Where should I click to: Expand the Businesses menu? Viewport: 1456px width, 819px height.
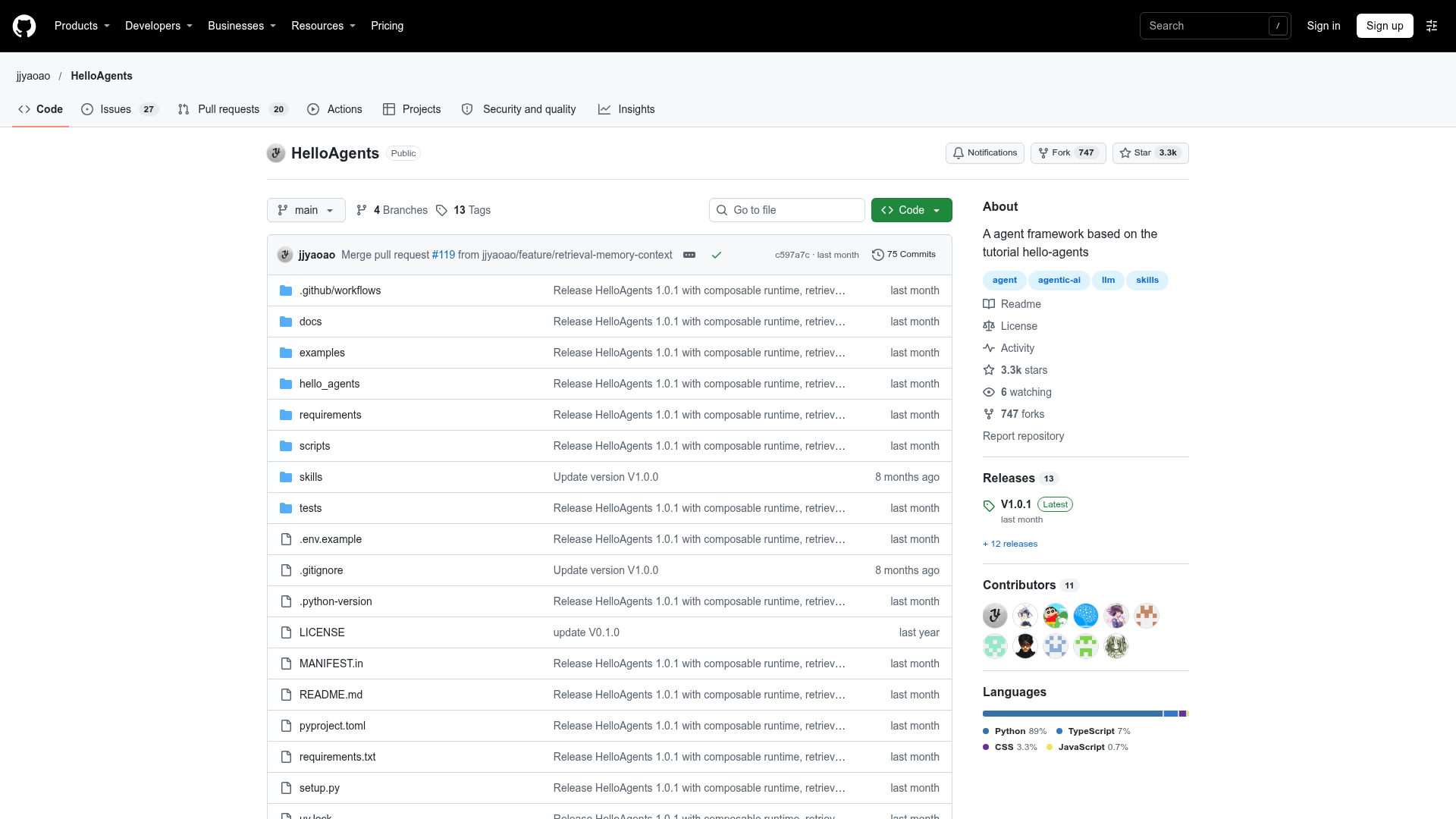[242, 26]
